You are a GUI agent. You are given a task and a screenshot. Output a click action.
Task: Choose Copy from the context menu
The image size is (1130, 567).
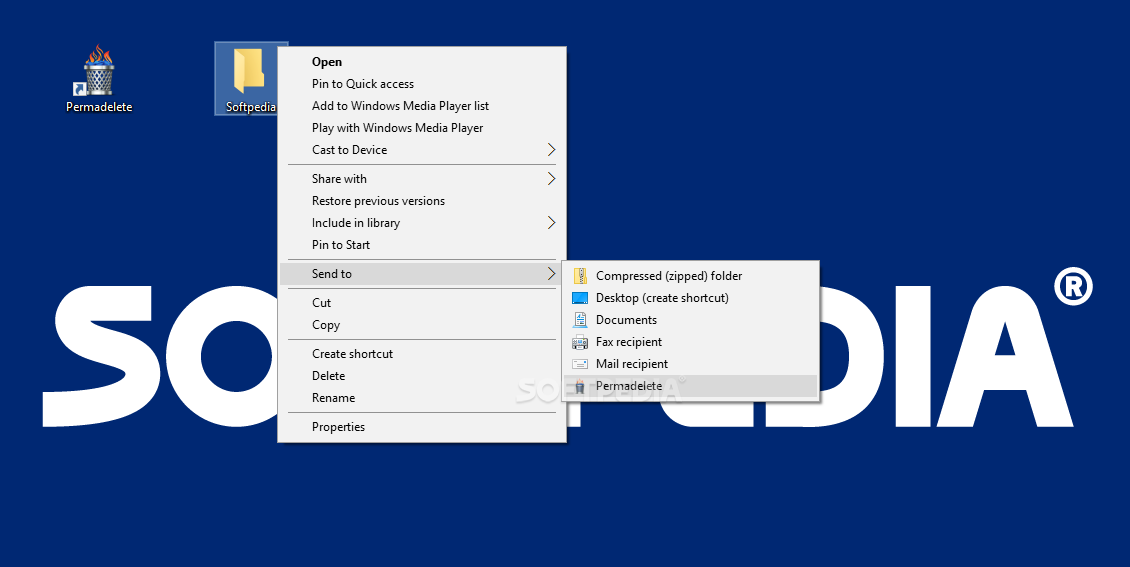[422, 325]
